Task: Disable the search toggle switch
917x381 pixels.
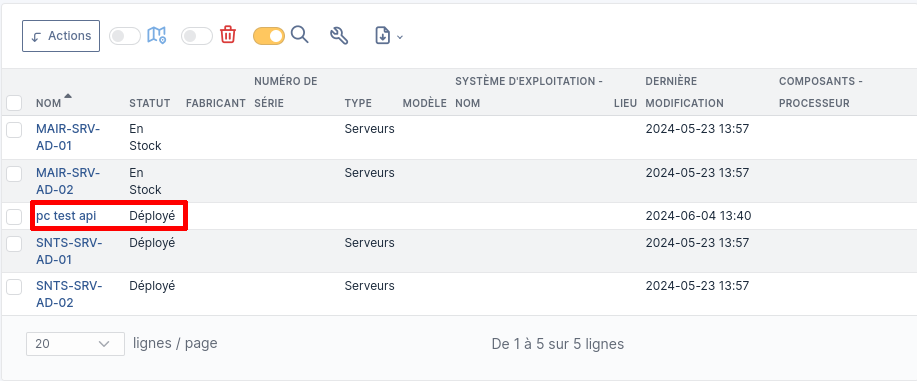Action: 268,36
